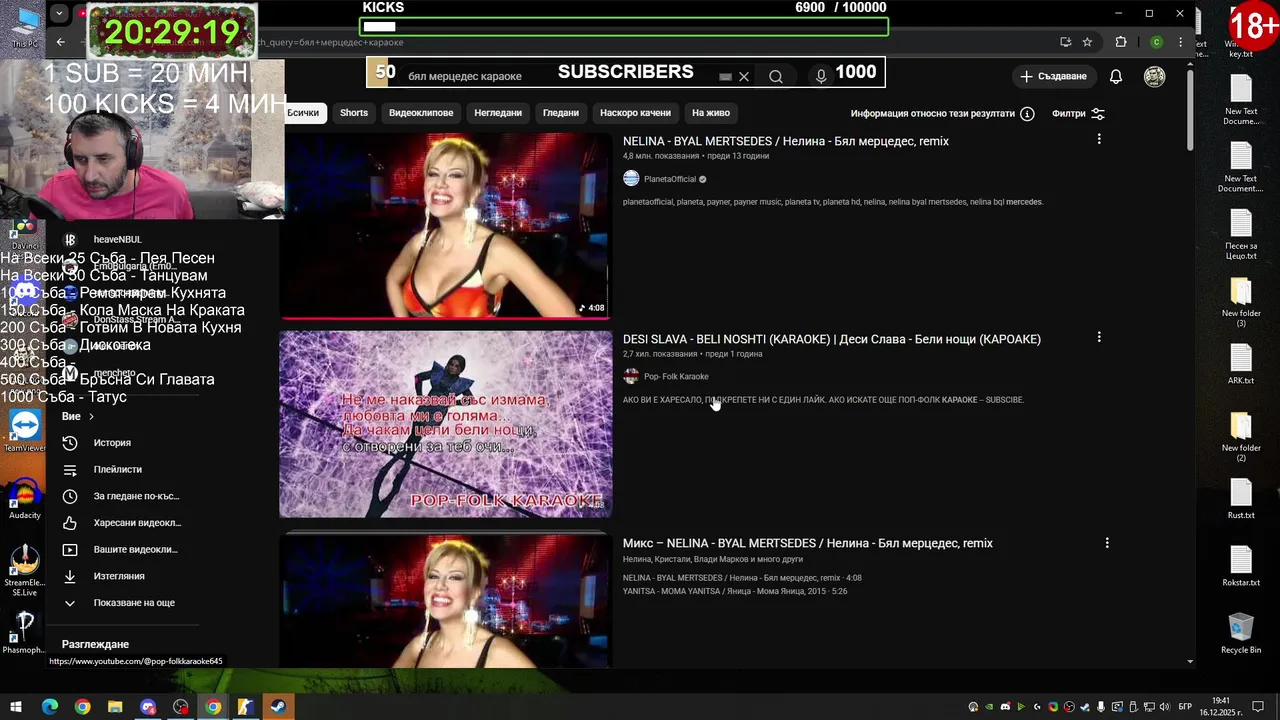Image resolution: width=1280 pixels, height=720 pixels.
Task: Select the Негледани filter chip
Action: coord(498,113)
